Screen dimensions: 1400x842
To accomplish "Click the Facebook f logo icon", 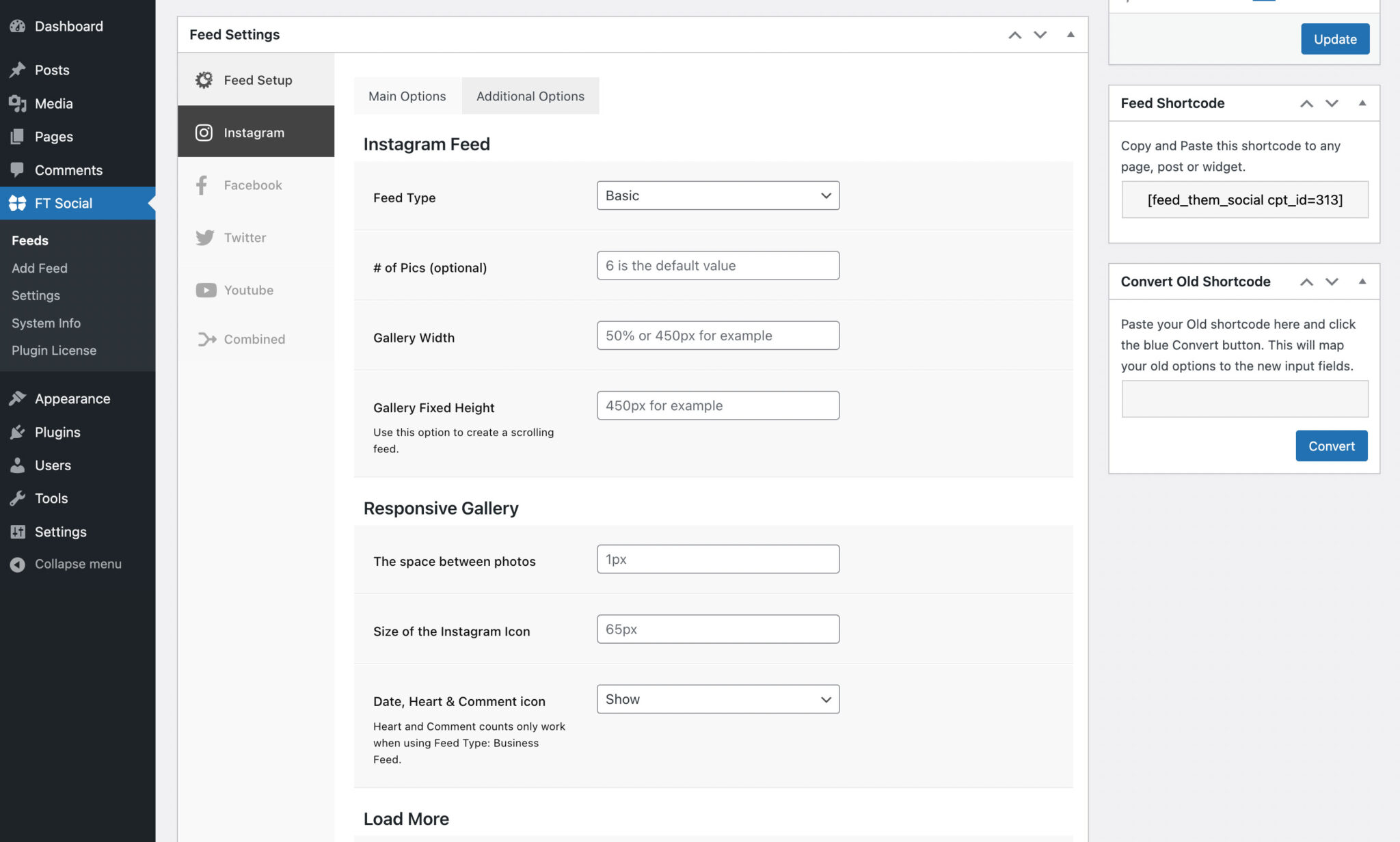I will (202, 185).
